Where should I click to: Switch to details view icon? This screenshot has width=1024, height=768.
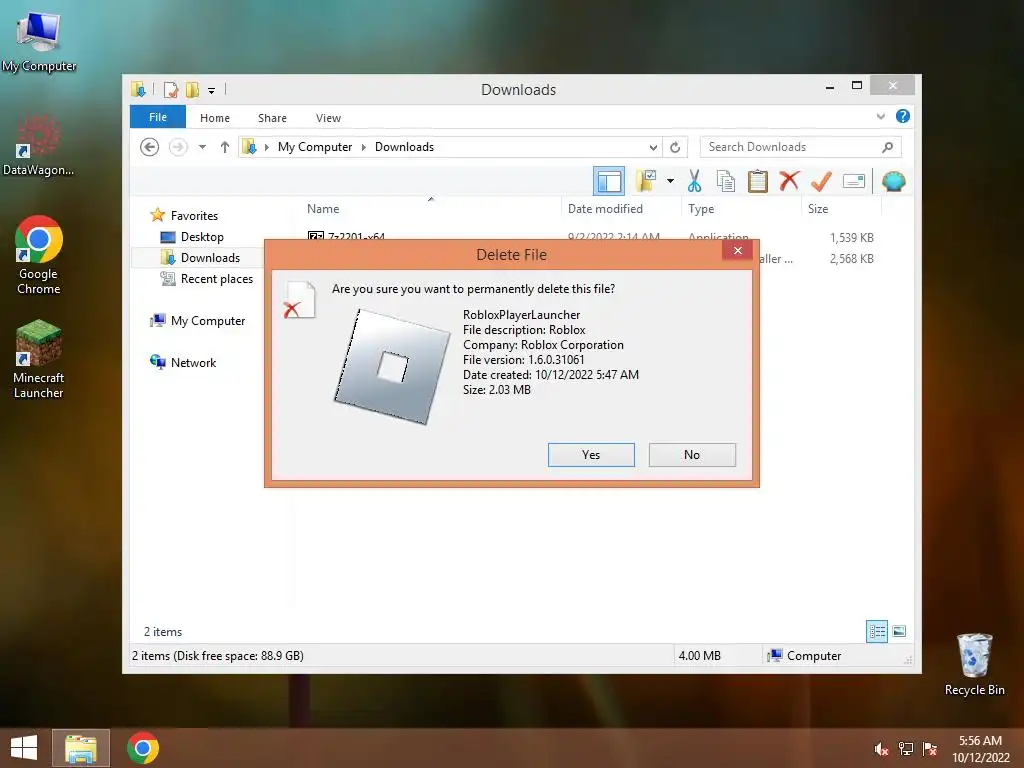876,631
